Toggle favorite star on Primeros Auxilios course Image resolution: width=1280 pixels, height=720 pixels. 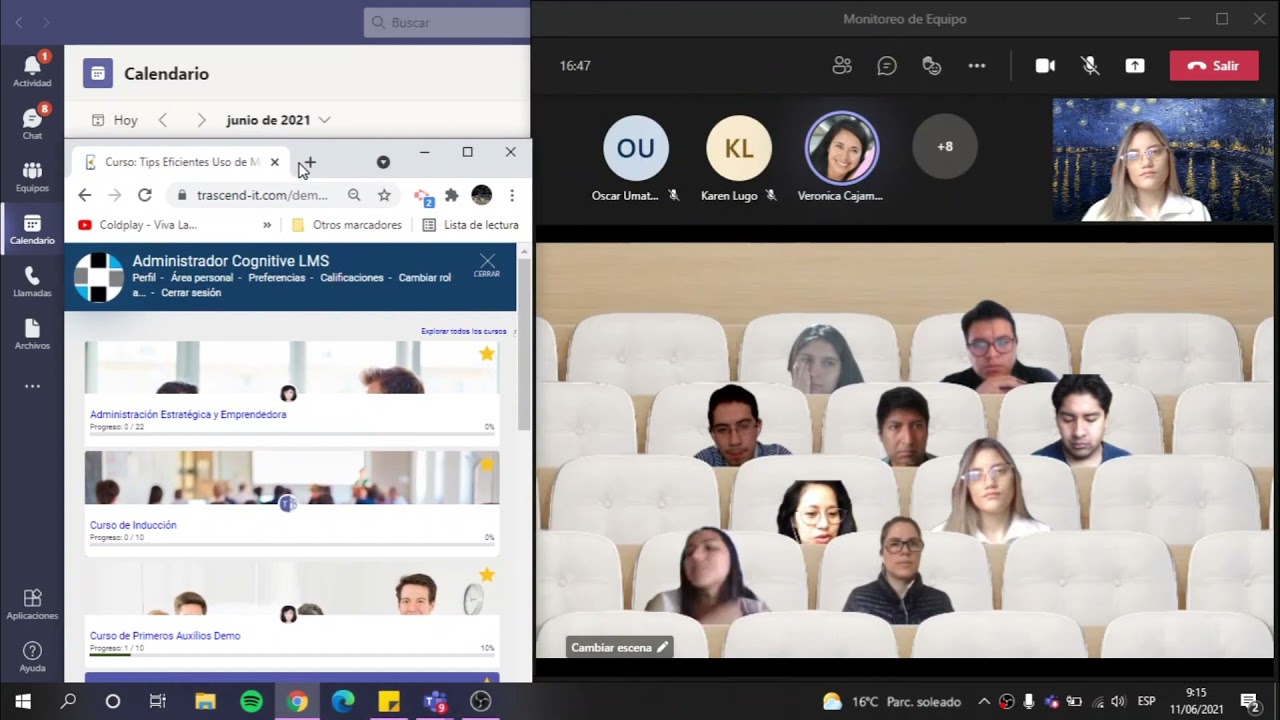tap(487, 574)
